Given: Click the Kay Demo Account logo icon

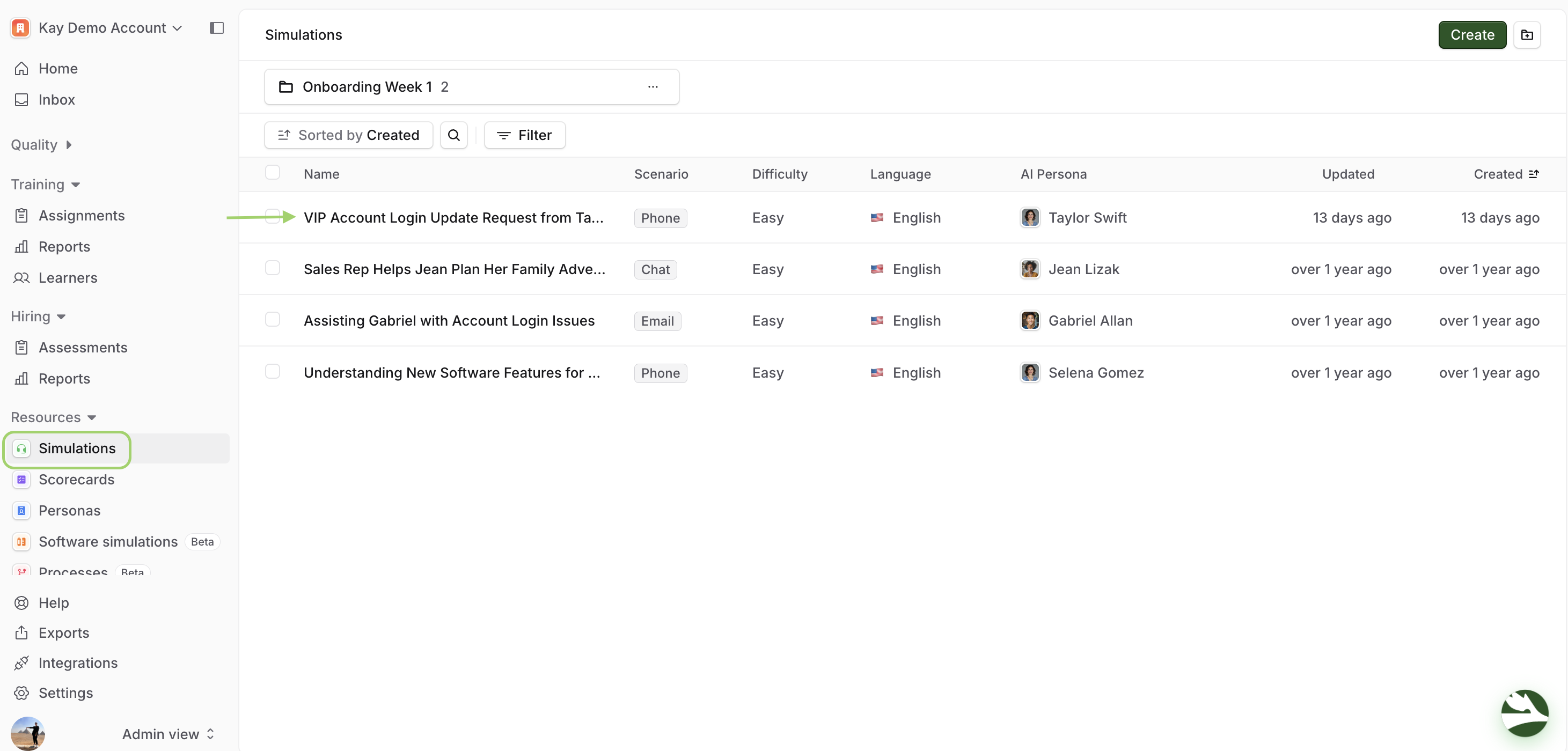Looking at the screenshot, I should 20,28.
